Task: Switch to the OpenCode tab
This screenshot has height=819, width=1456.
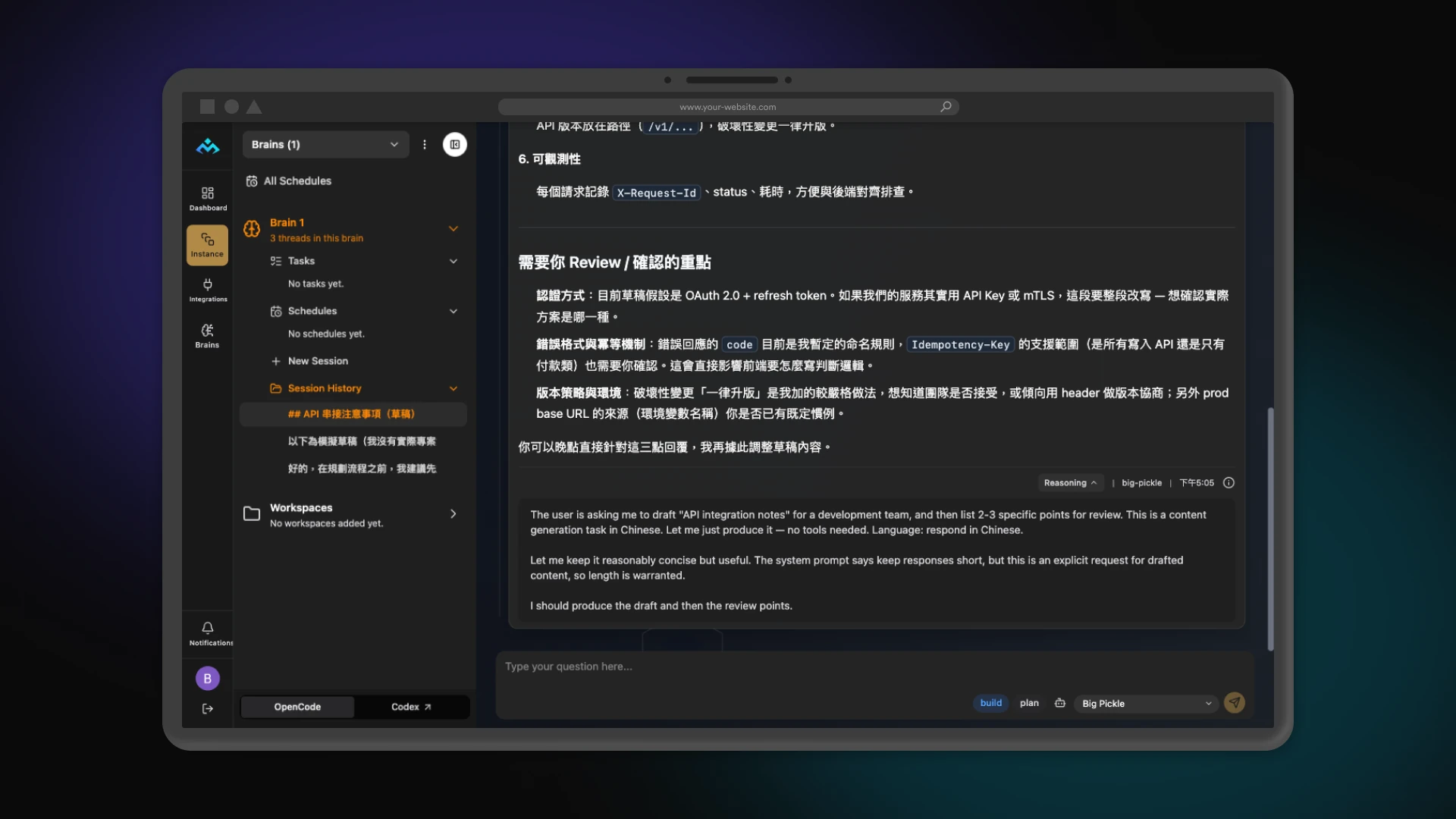Action: (x=297, y=707)
